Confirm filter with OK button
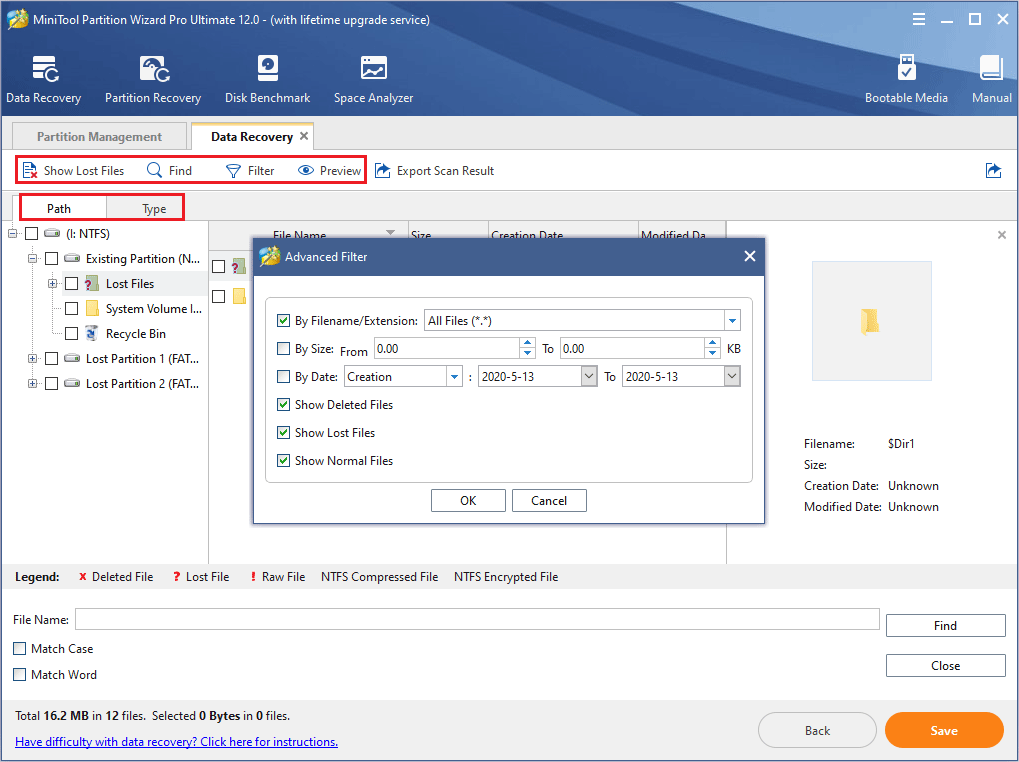The width and height of the screenshot is (1019, 762). point(468,500)
